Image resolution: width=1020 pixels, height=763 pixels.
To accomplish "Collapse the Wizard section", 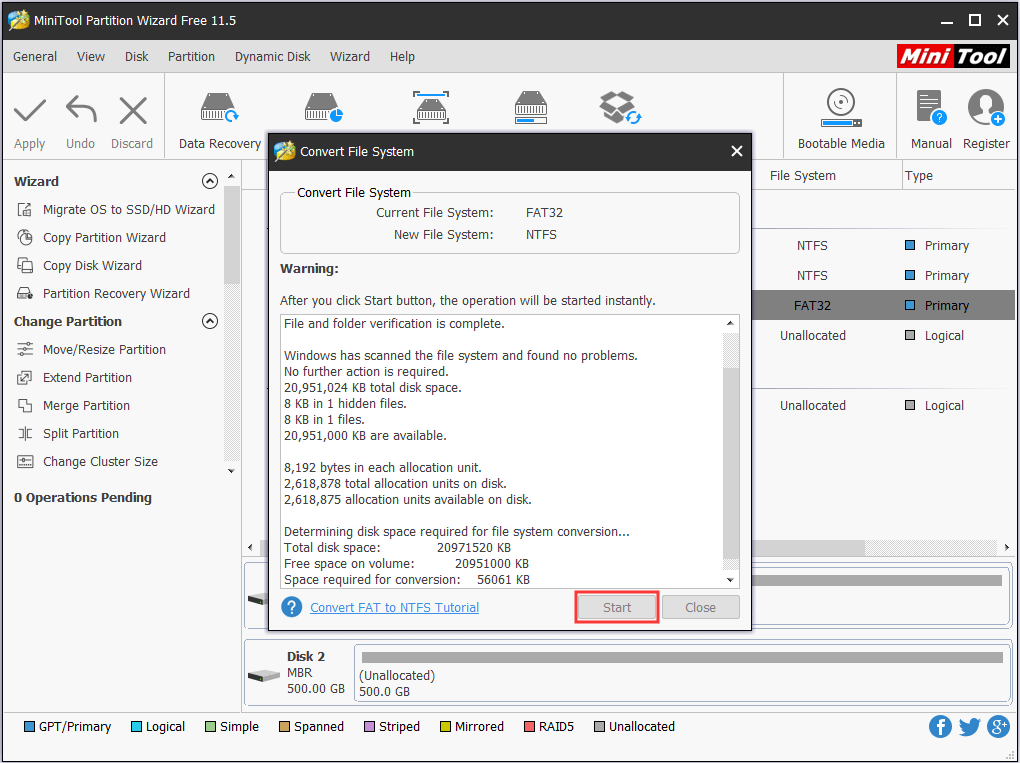I will click(x=209, y=181).
